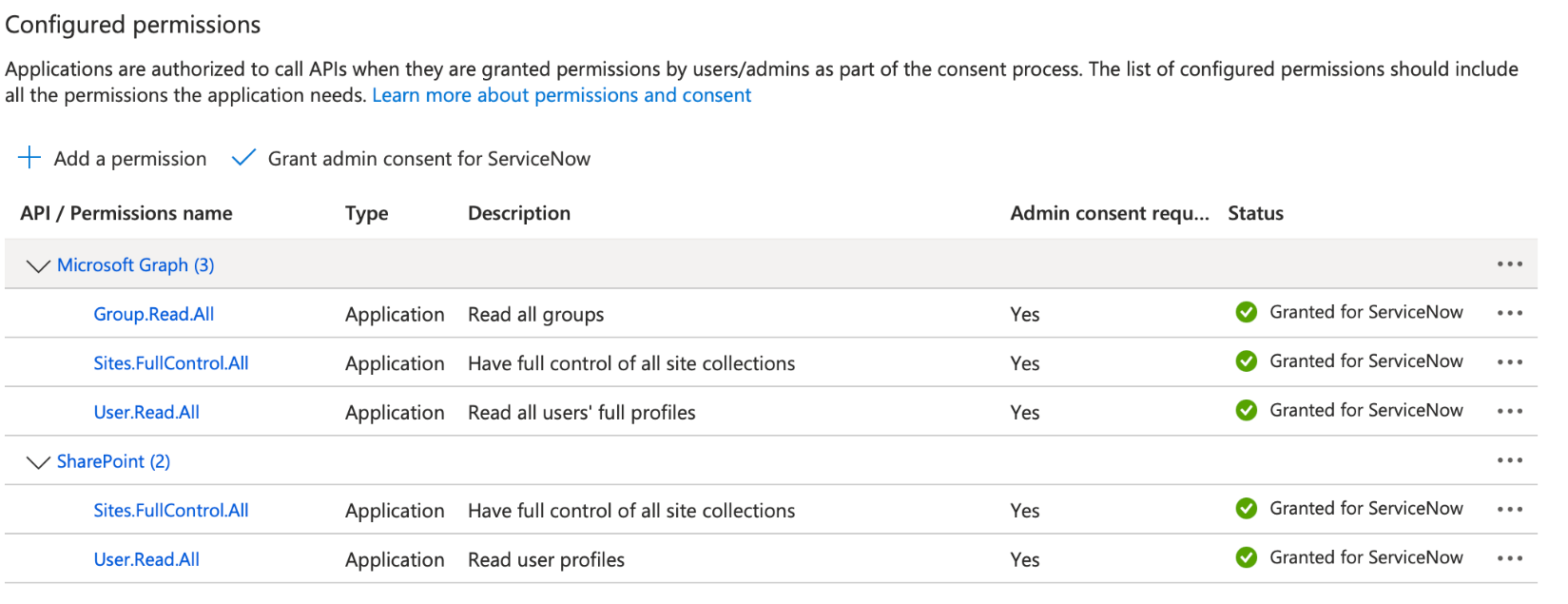Open the ellipsis menu for Group.Read.All row
Image resolution: width=1568 pixels, height=604 pixels.
tap(1509, 313)
